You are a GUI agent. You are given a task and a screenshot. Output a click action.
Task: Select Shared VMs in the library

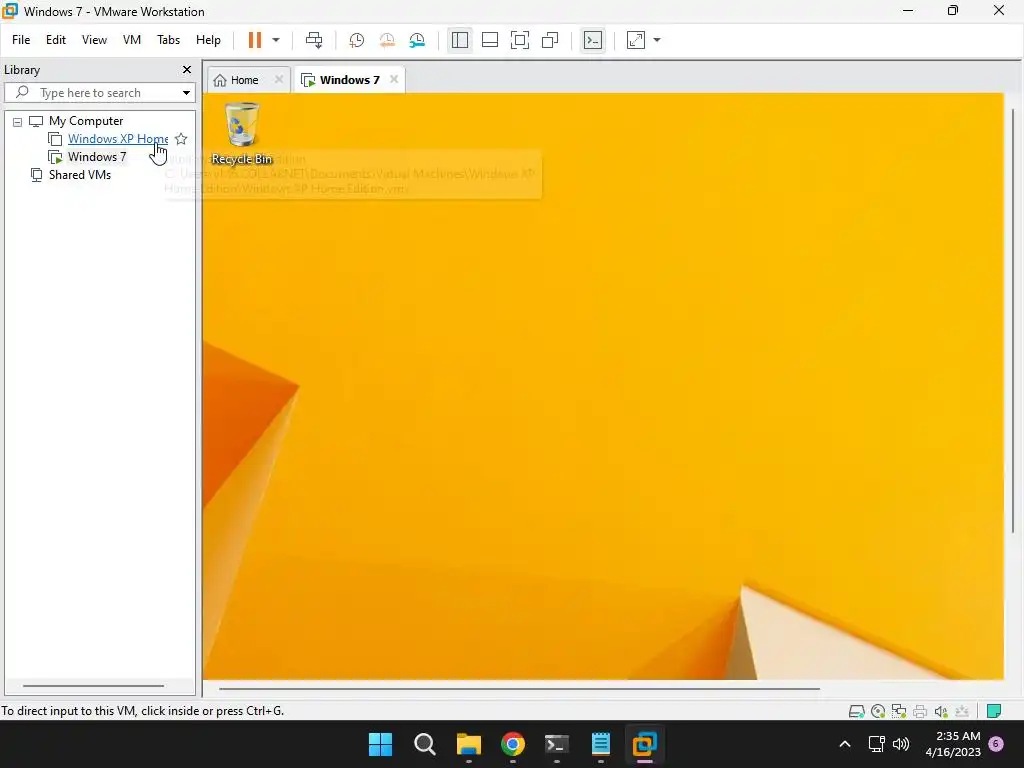tap(80, 174)
